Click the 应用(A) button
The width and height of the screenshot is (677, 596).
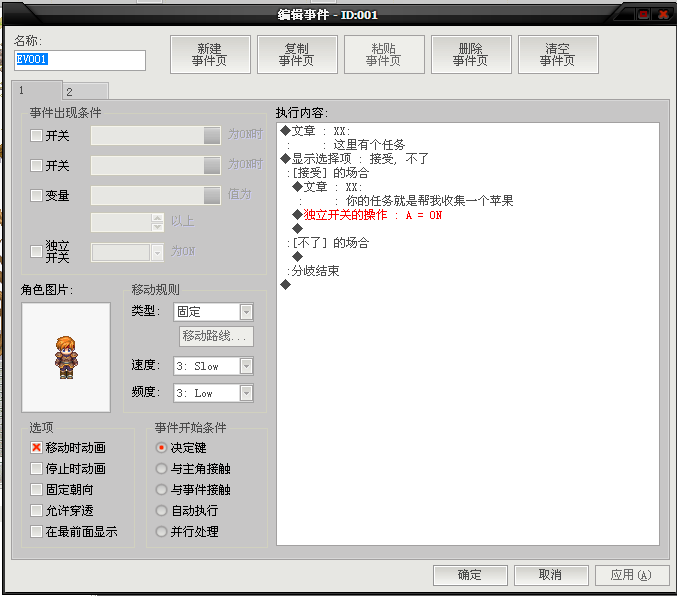632,575
